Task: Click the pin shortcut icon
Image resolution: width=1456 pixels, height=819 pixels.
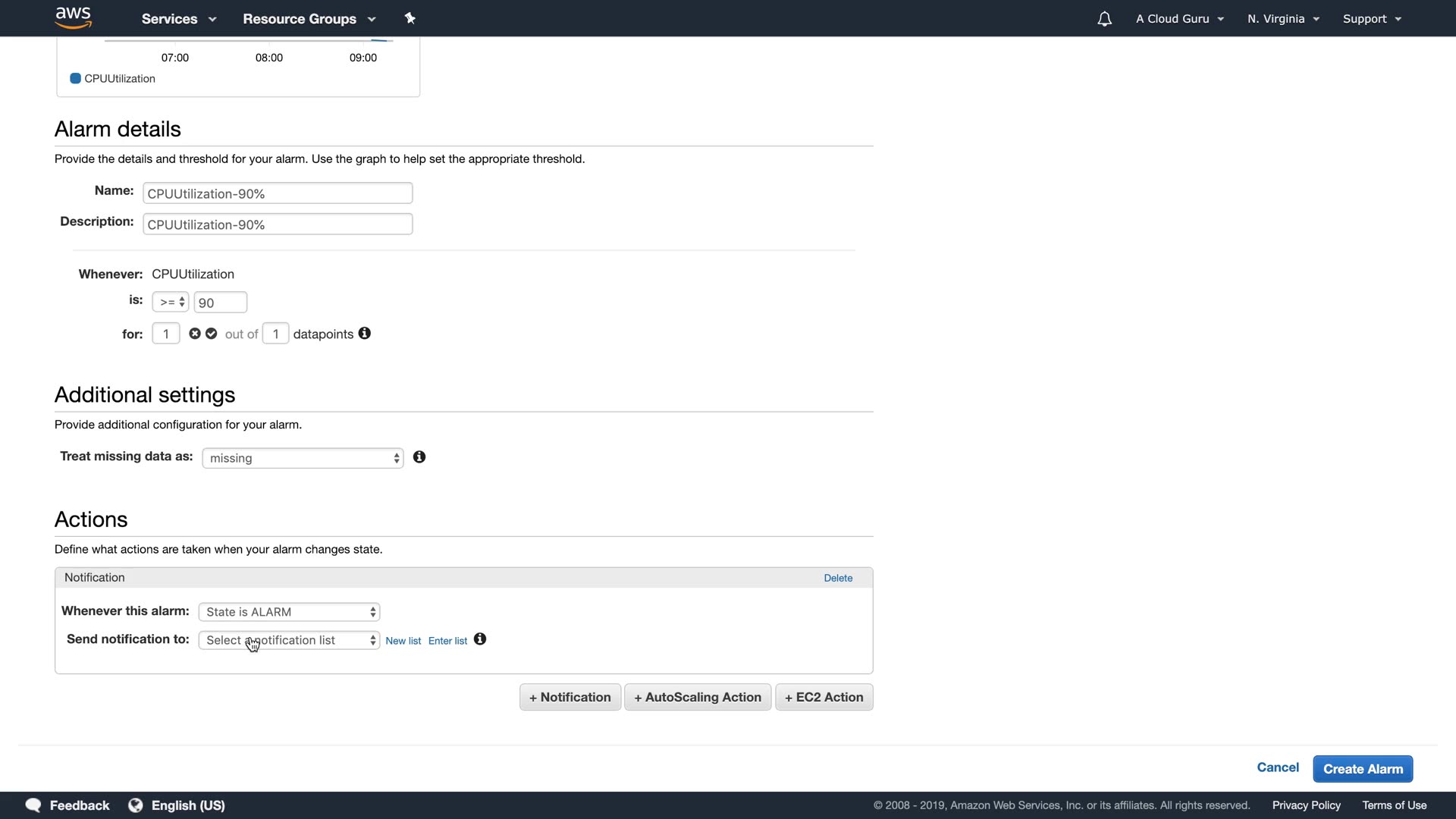Action: point(410,18)
